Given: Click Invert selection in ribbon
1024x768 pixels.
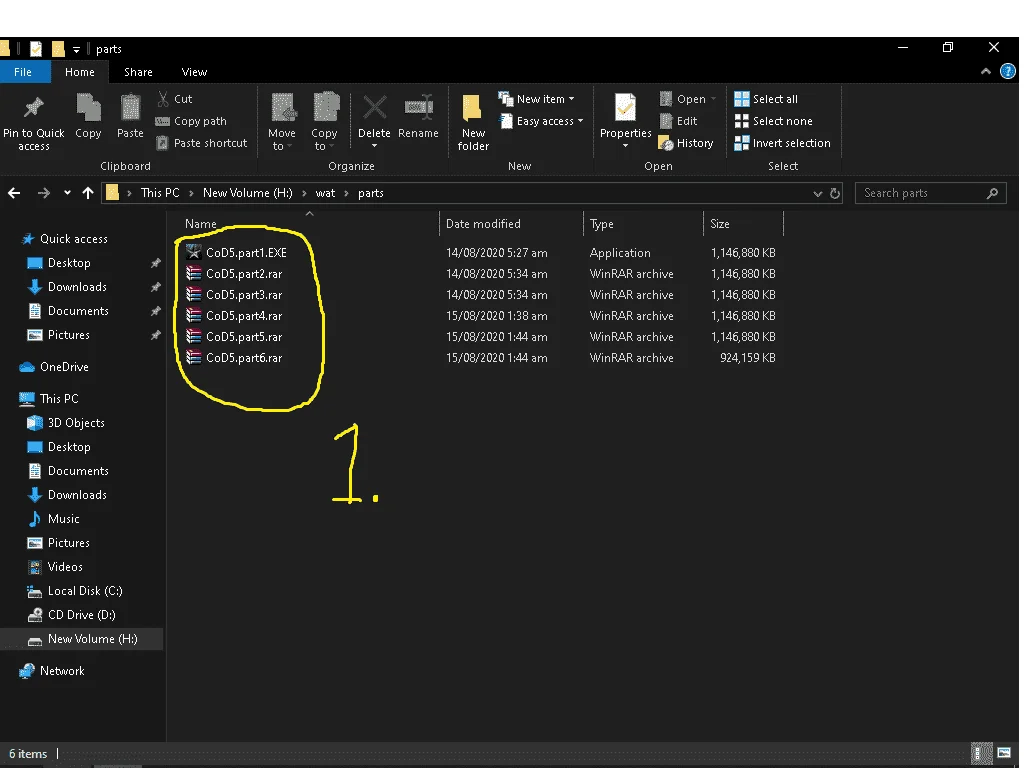Looking at the screenshot, I should coord(782,143).
